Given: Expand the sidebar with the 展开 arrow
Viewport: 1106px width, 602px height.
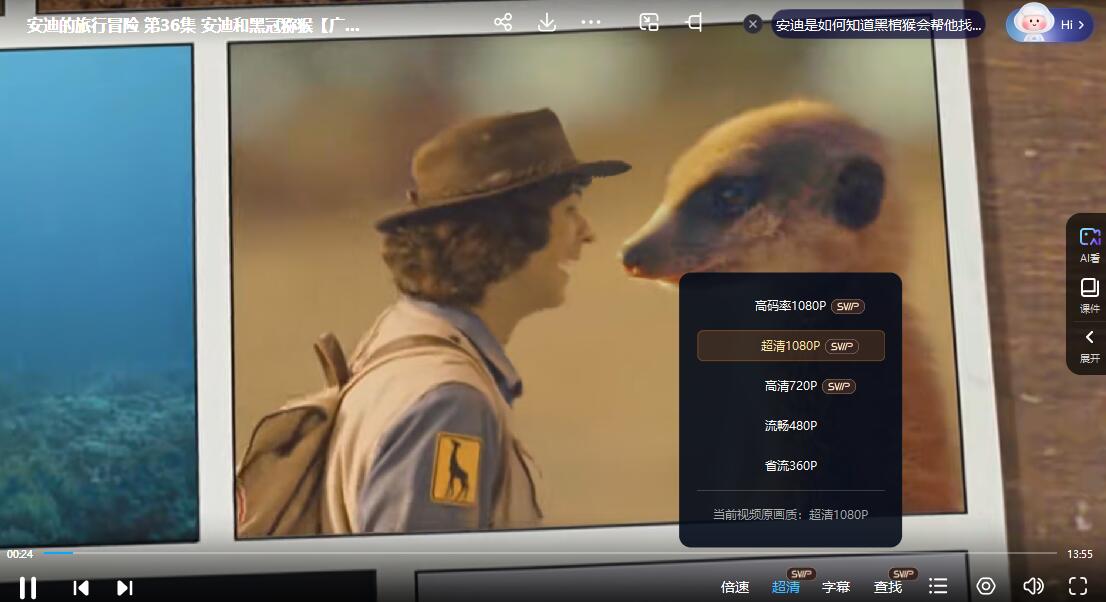Looking at the screenshot, I should pyautogui.click(x=1089, y=346).
